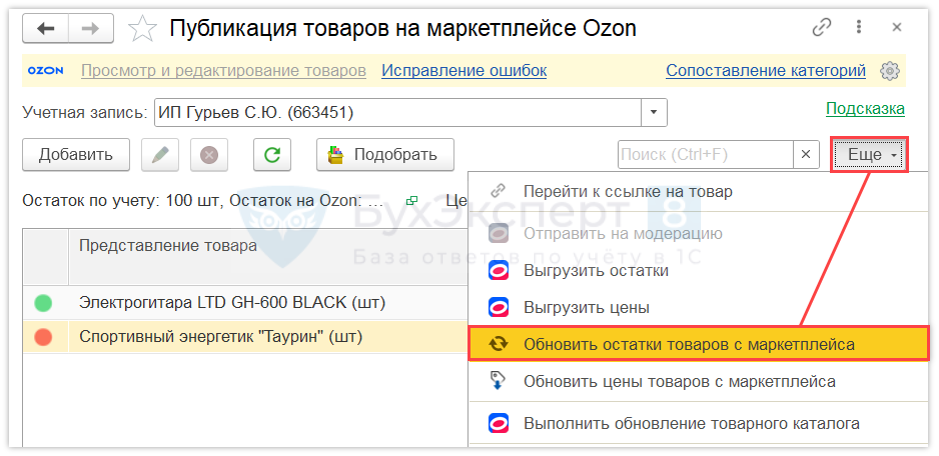Click the Подобрать button
Viewport: 939px width, 456px height.
(385, 155)
